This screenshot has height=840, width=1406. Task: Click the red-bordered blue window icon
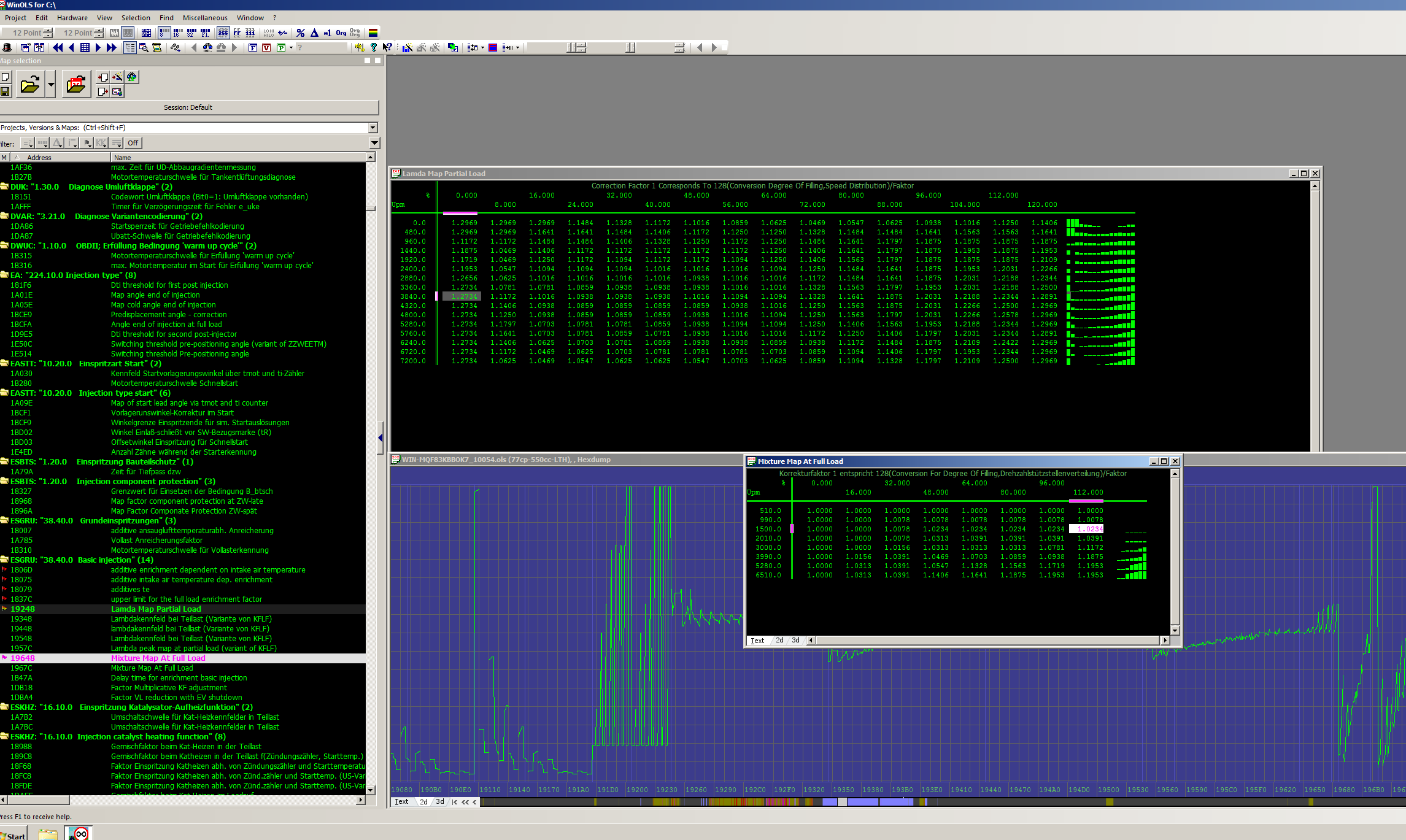click(492, 47)
